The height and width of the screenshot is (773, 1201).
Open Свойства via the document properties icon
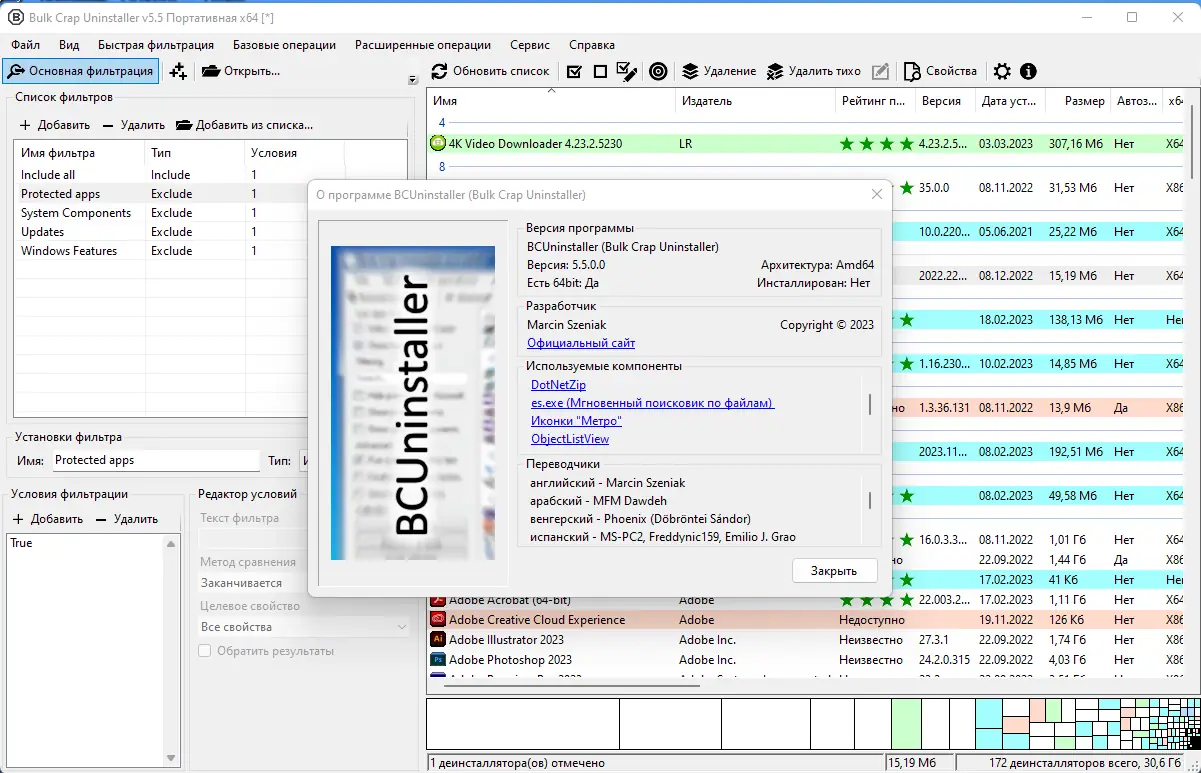pos(910,71)
